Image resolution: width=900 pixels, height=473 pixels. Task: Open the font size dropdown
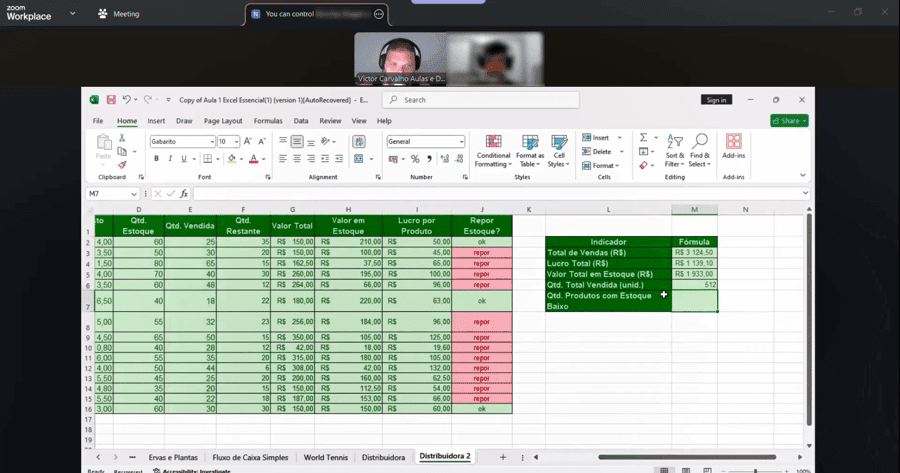click(236, 142)
